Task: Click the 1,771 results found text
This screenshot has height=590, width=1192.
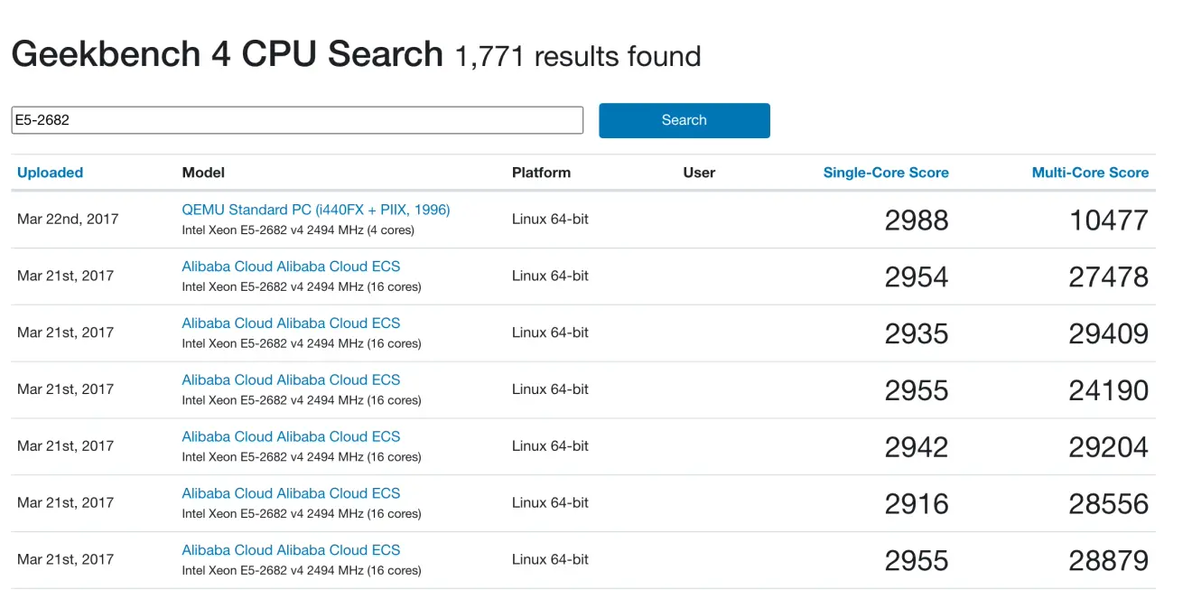Action: (x=577, y=56)
